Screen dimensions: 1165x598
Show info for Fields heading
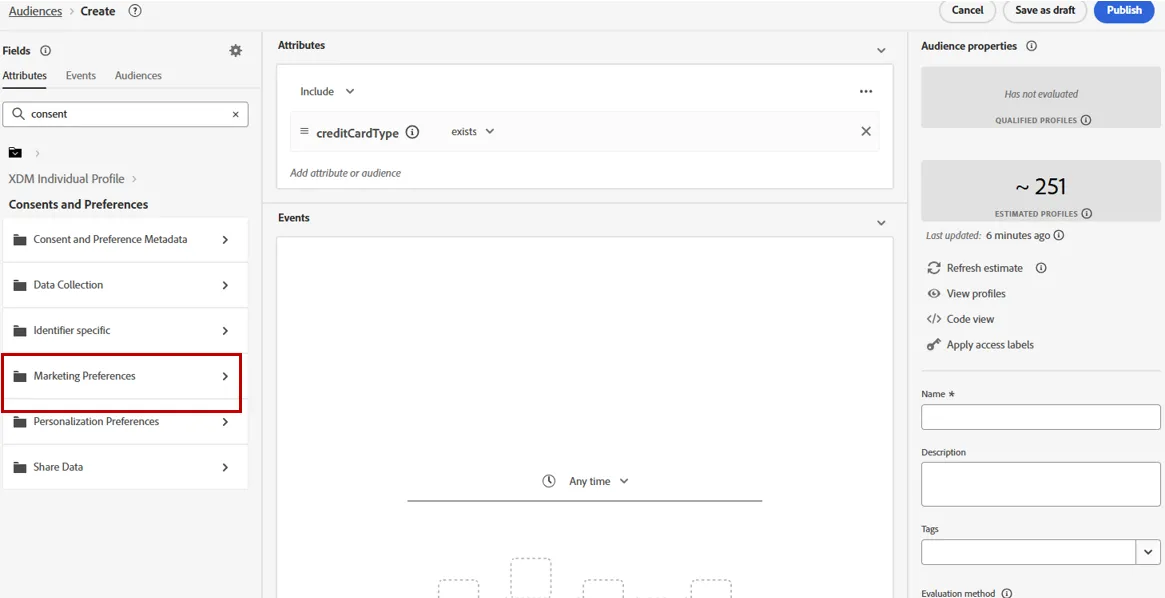pos(45,51)
